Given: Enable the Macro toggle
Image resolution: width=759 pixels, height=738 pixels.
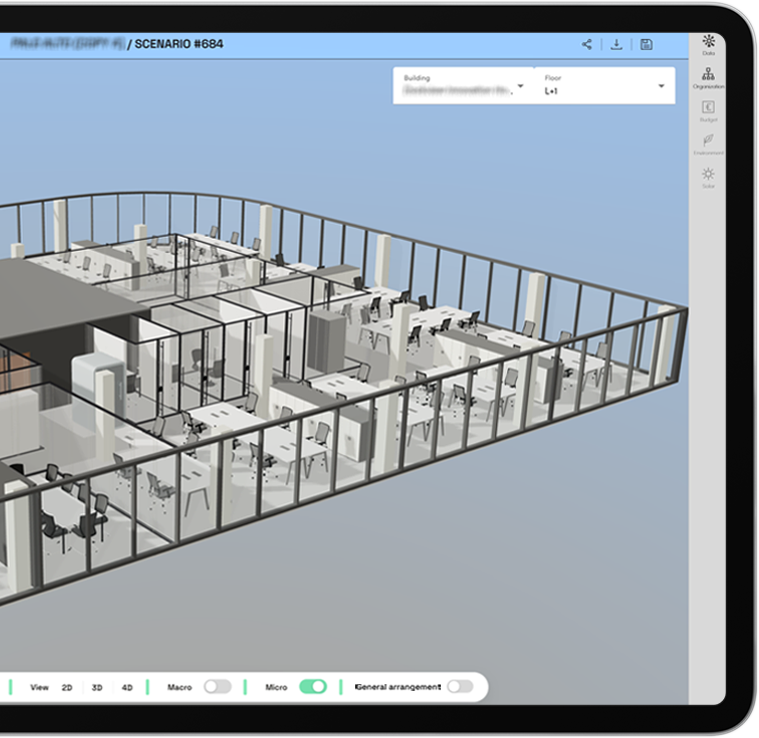Looking at the screenshot, I should pyautogui.click(x=217, y=687).
